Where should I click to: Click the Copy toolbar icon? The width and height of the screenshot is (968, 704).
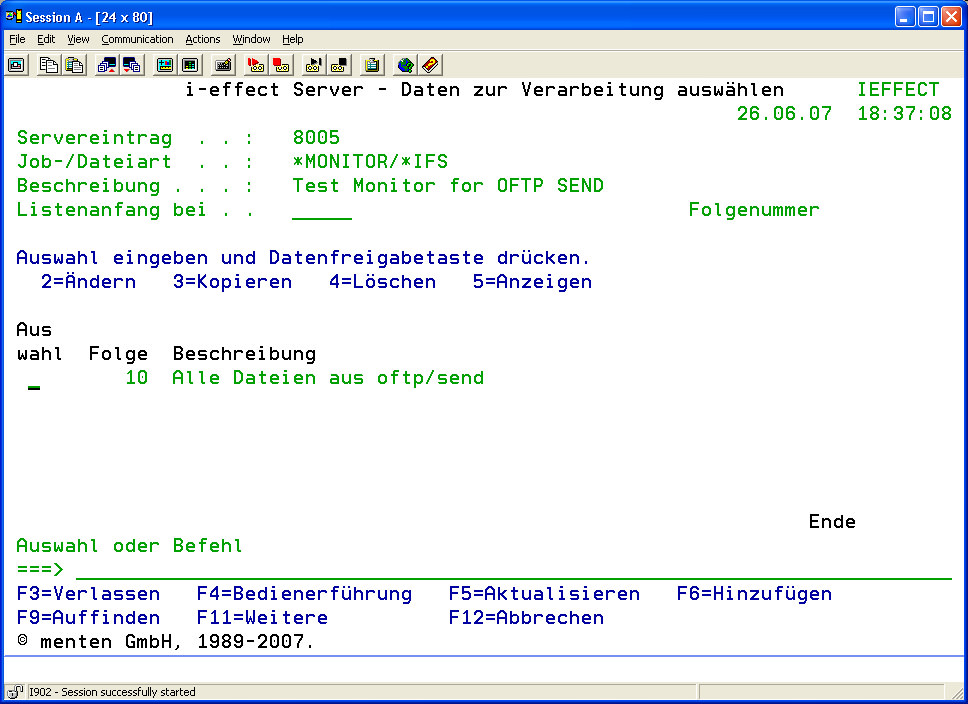(49, 65)
